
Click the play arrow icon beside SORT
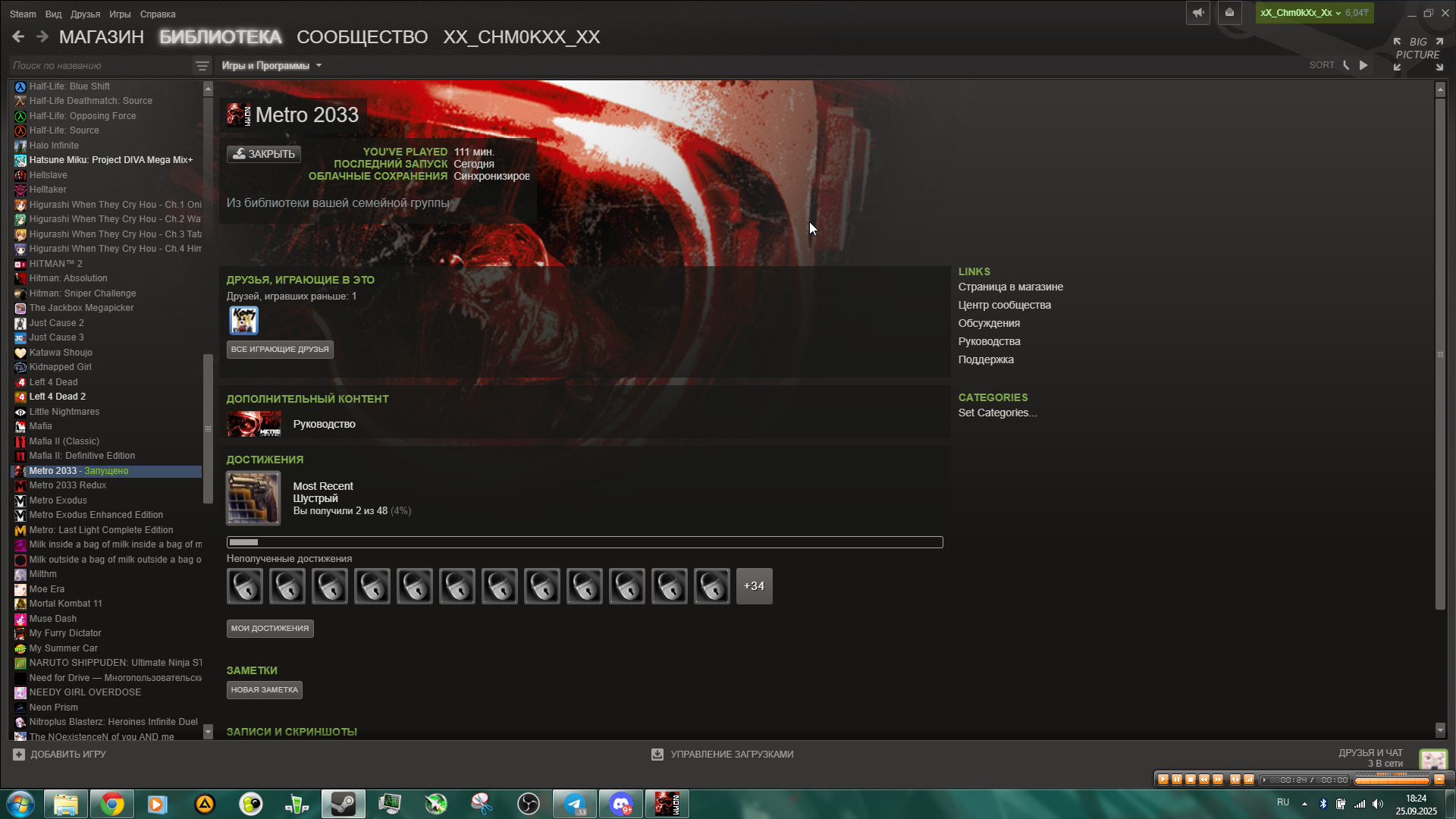click(x=1363, y=65)
